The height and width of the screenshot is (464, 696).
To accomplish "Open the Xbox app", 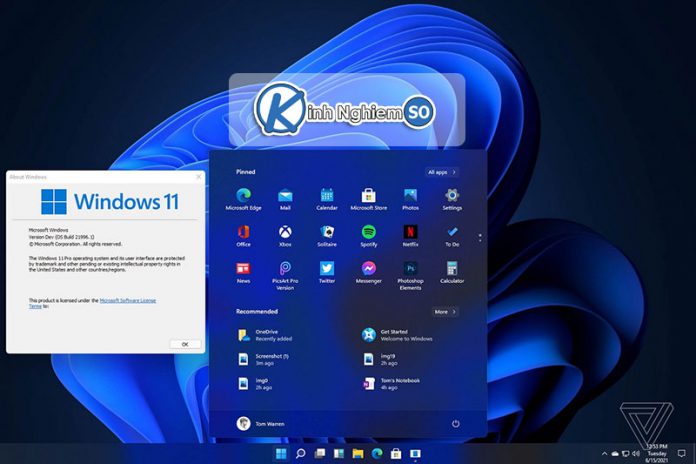I will [x=285, y=236].
